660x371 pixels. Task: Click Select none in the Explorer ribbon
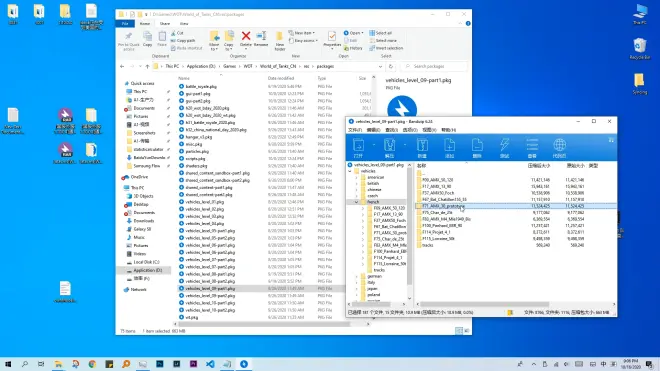coord(383,40)
